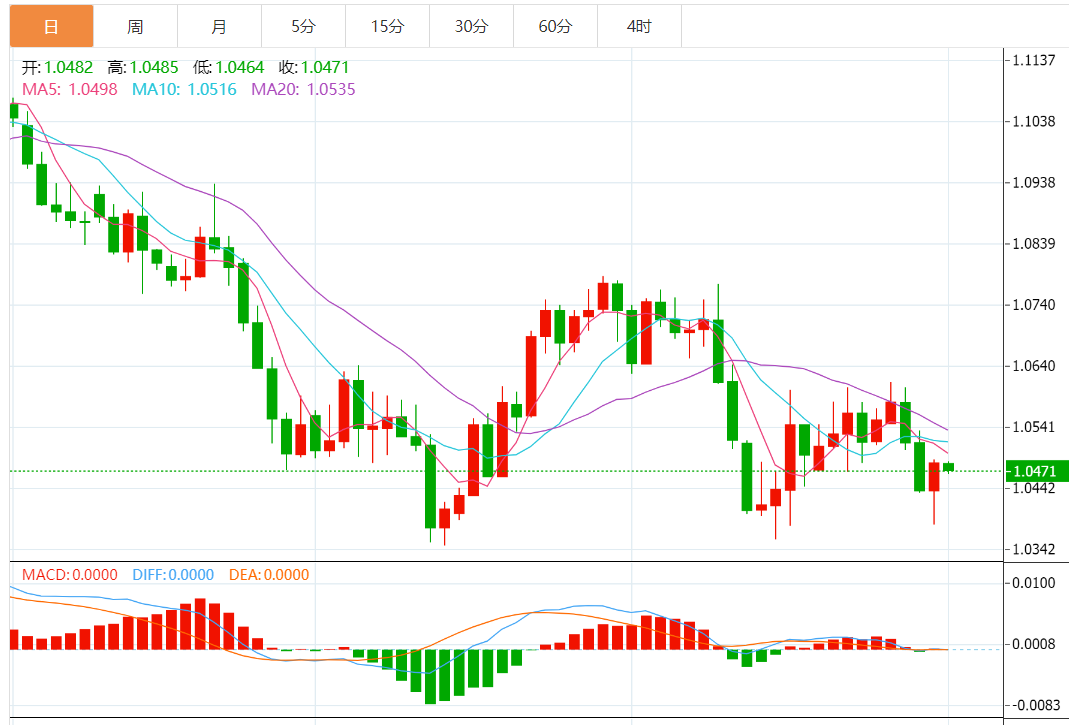Click the open price 开:1.0482
Image resolution: width=1069 pixels, height=725 pixels.
[x=57, y=68]
